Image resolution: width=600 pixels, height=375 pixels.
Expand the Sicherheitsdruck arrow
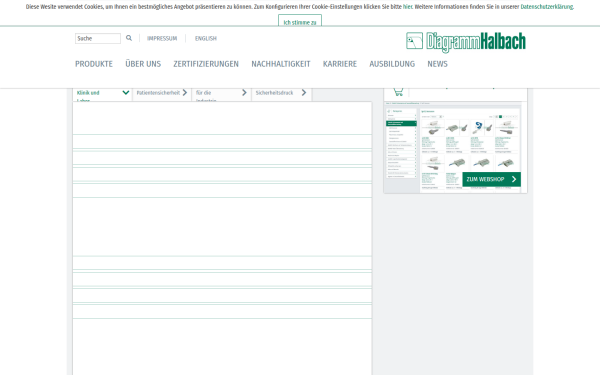click(x=304, y=93)
